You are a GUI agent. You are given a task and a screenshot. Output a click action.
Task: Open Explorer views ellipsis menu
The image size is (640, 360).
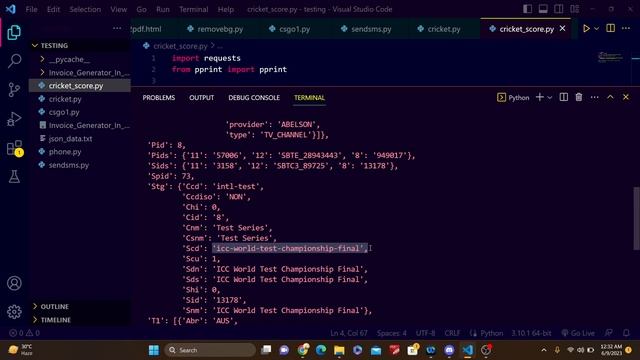(x=117, y=28)
